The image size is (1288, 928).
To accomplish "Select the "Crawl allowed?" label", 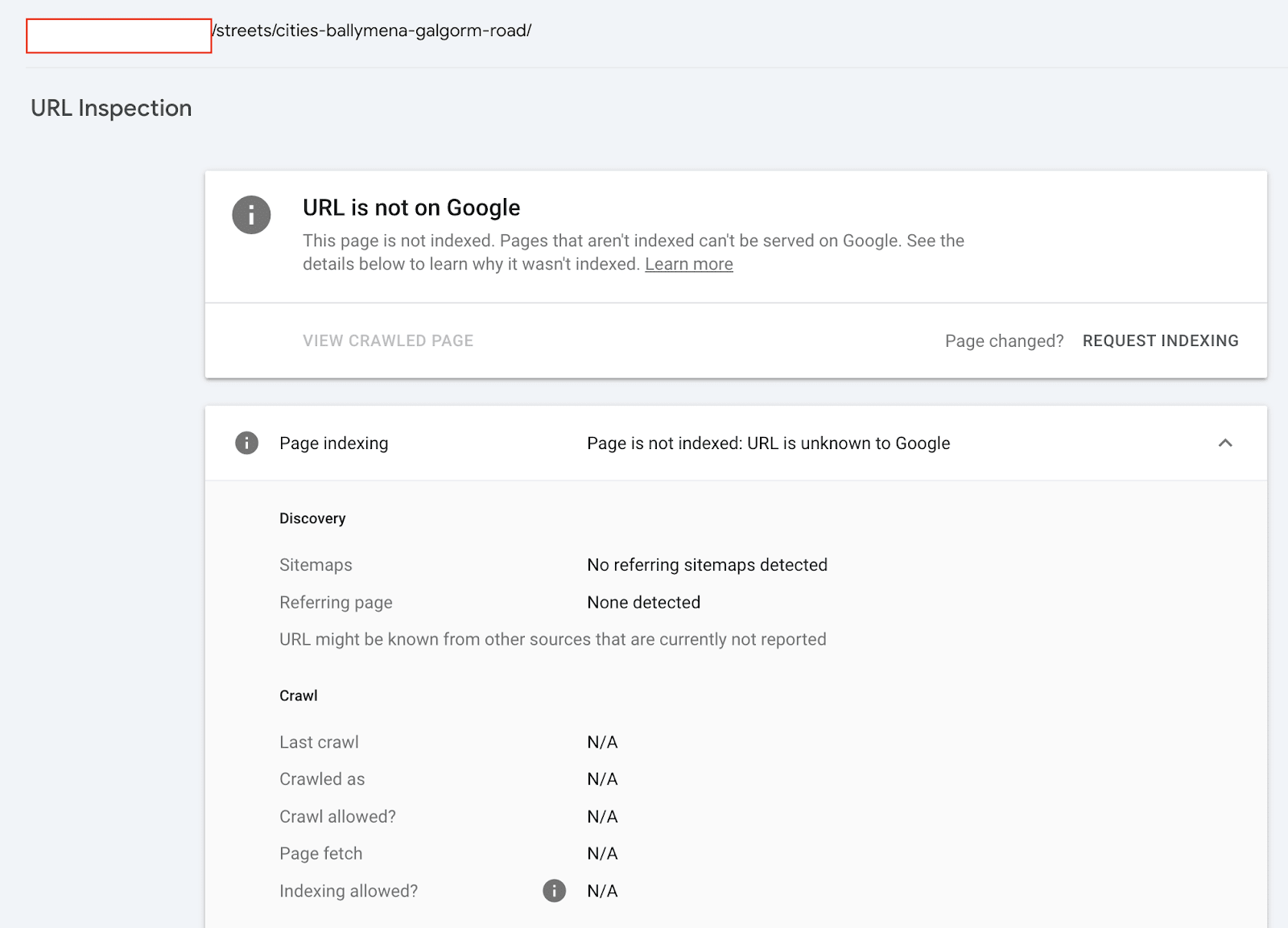I will coord(337,816).
